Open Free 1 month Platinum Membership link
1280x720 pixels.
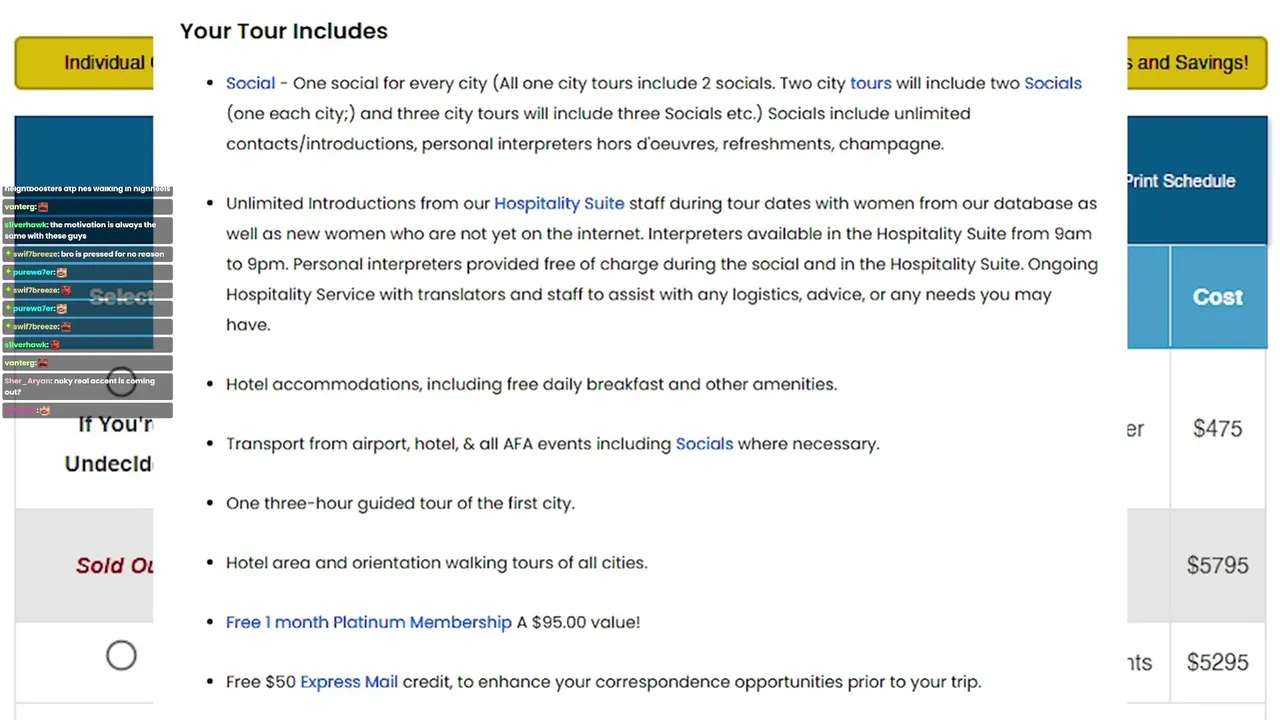pyautogui.click(x=369, y=622)
